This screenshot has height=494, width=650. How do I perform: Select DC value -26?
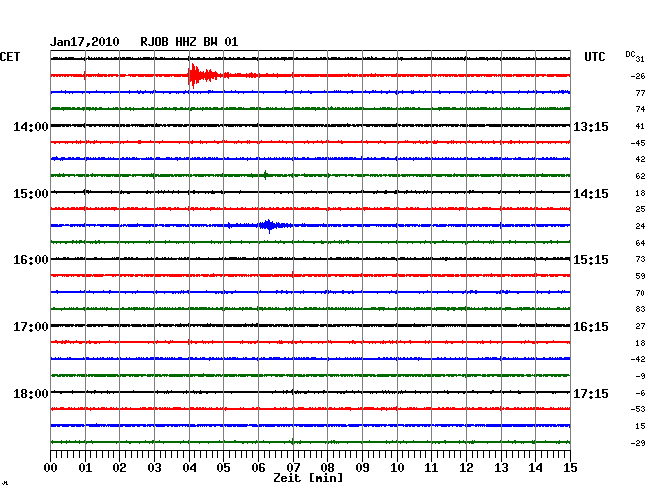point(638,76)
